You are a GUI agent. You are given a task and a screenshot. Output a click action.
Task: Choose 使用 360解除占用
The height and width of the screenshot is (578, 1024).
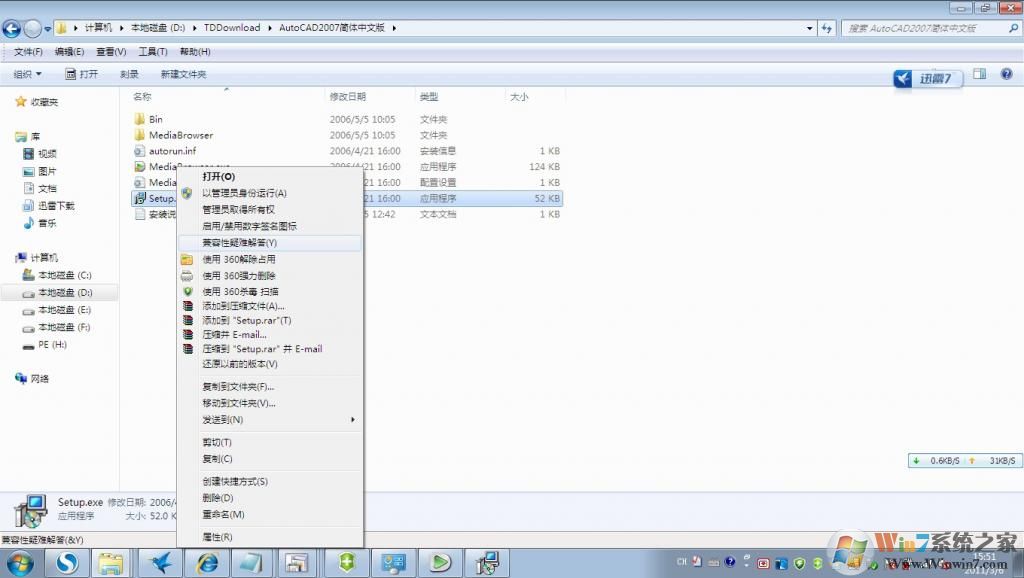269,259
